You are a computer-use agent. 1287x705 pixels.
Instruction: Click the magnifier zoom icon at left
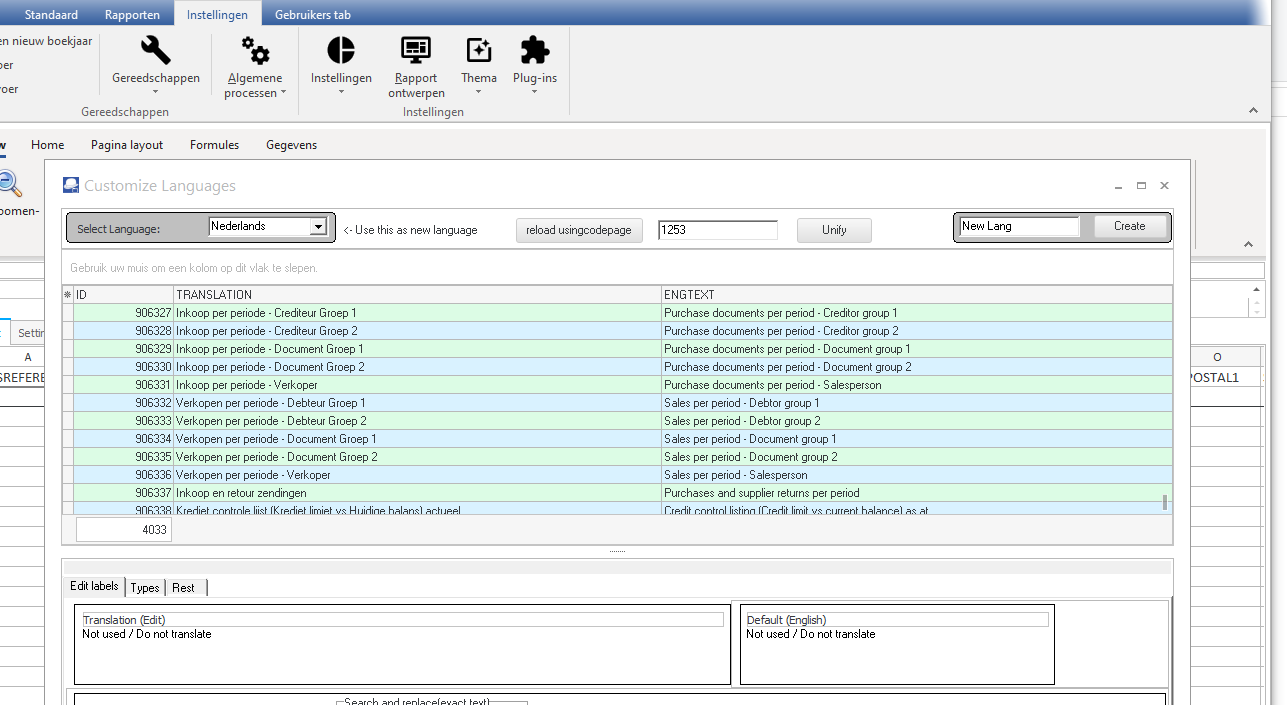tap(9, 183)
